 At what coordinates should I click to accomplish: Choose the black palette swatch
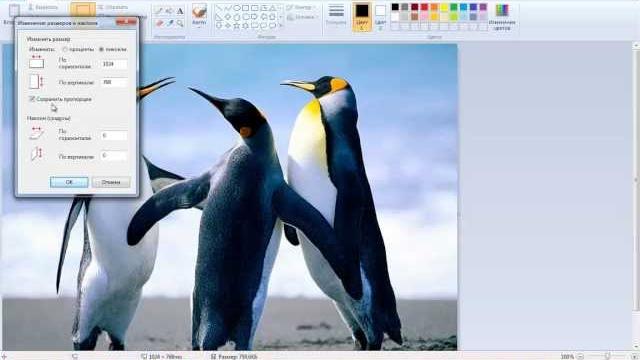395,7
